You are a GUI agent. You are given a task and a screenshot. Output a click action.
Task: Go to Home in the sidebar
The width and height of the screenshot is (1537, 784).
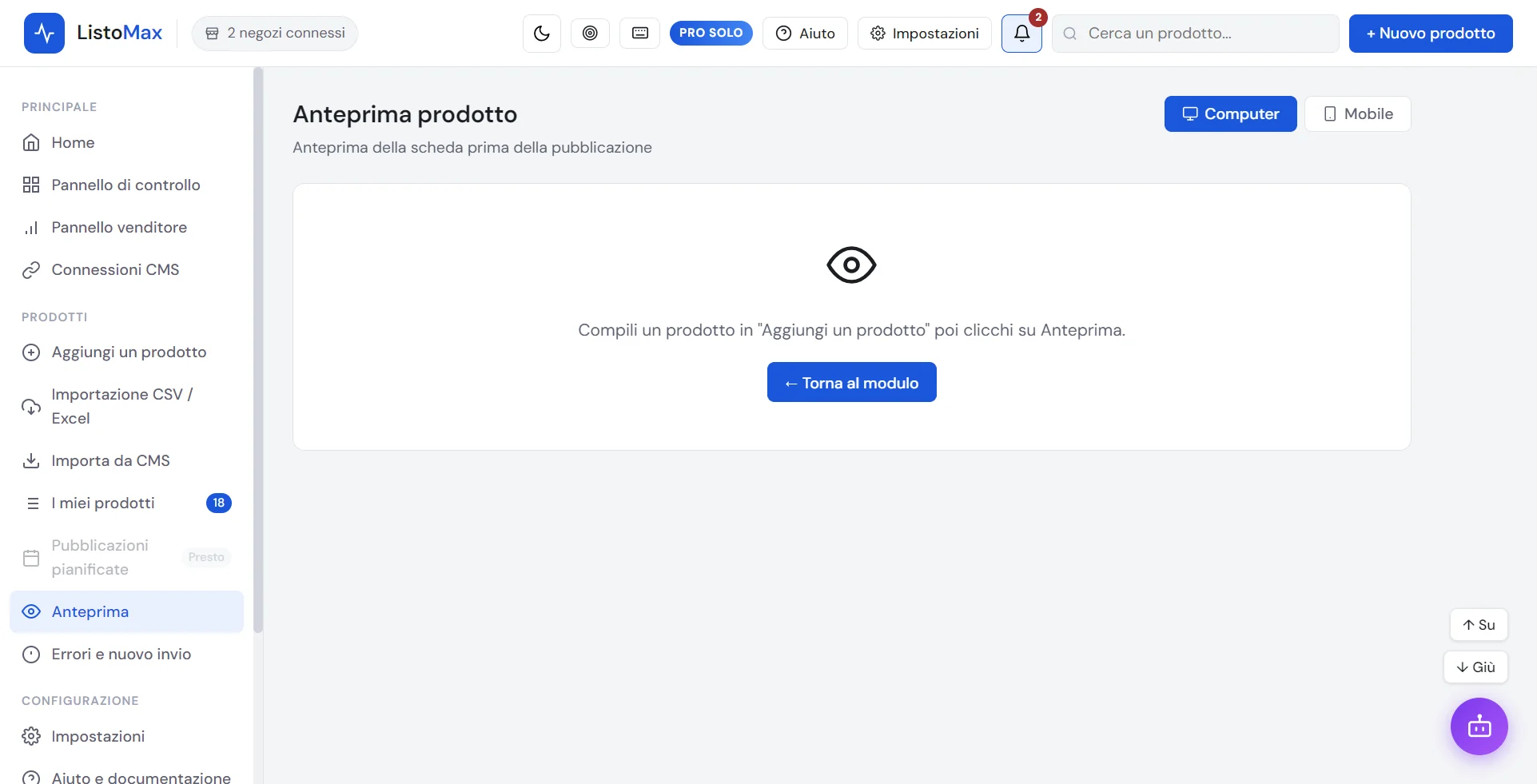pos(126,142)
